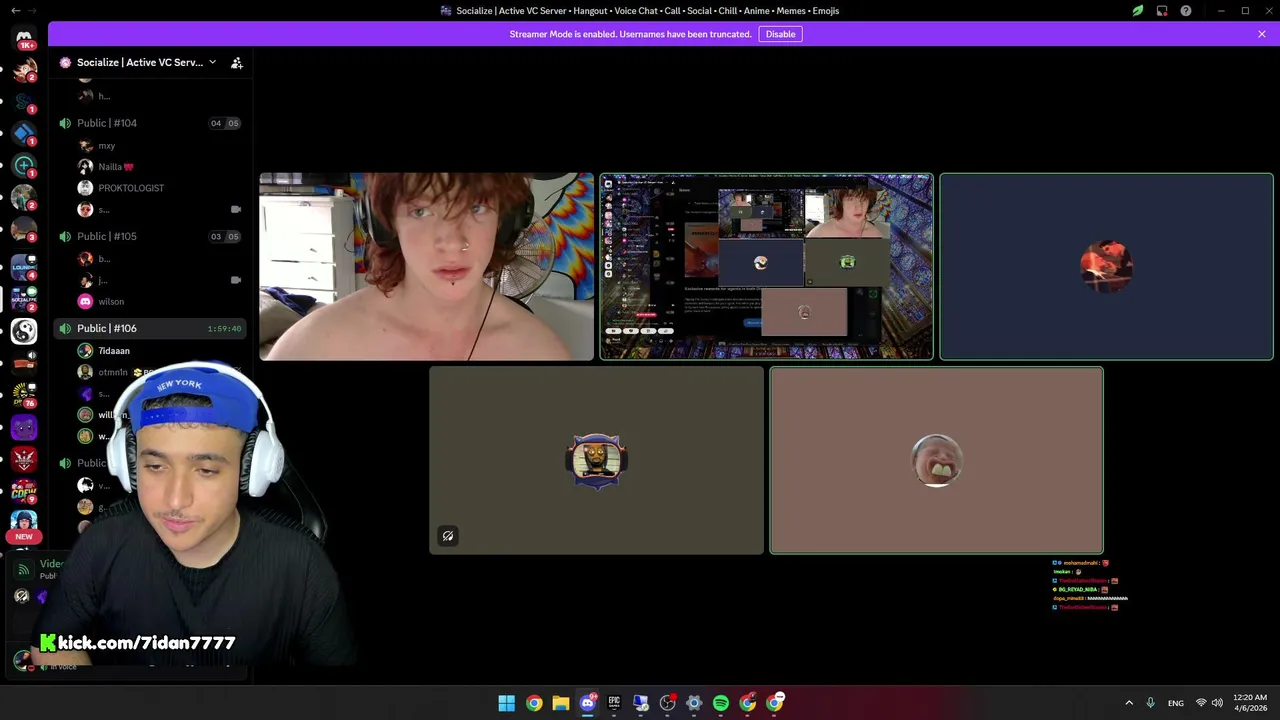Open the volume icon in system tray
The height and width of the screenshot is (720, 1280).
1217,703
